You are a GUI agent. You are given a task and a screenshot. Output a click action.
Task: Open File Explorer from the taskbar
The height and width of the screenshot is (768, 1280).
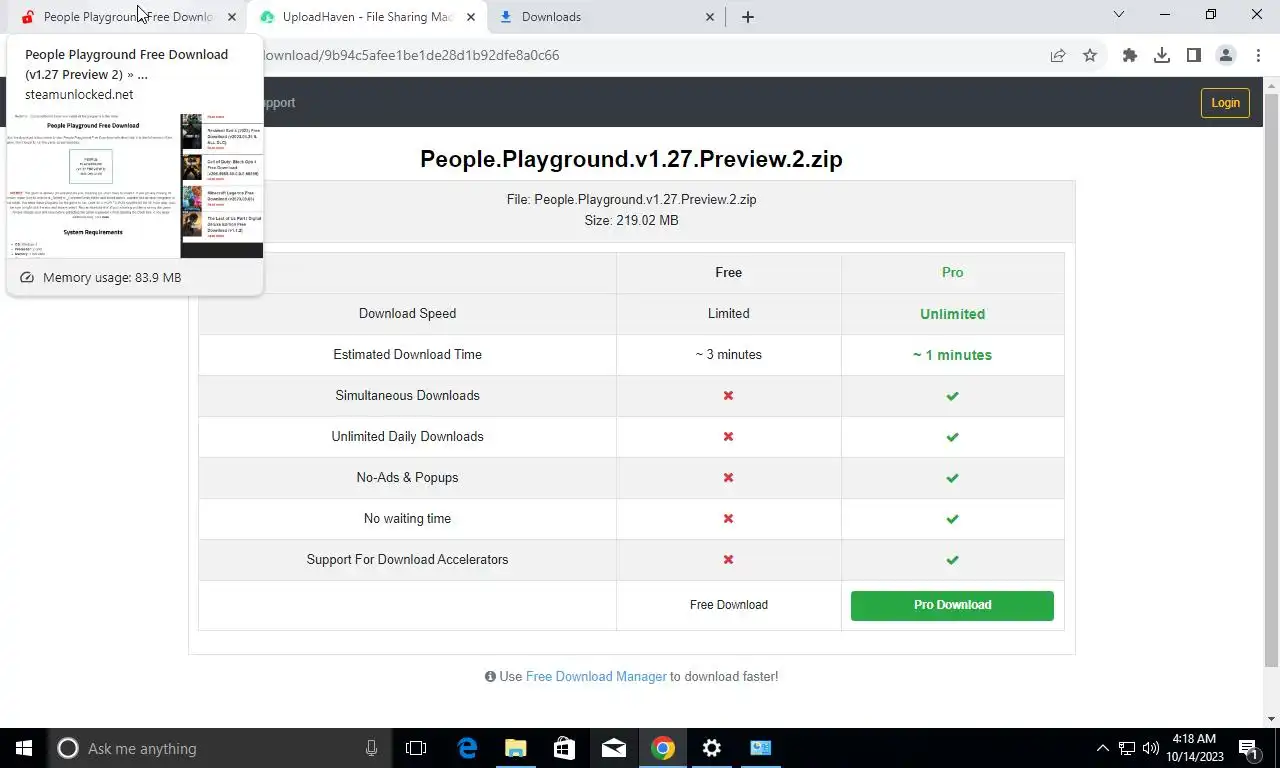pyautogui.click(x=516, y=748)
